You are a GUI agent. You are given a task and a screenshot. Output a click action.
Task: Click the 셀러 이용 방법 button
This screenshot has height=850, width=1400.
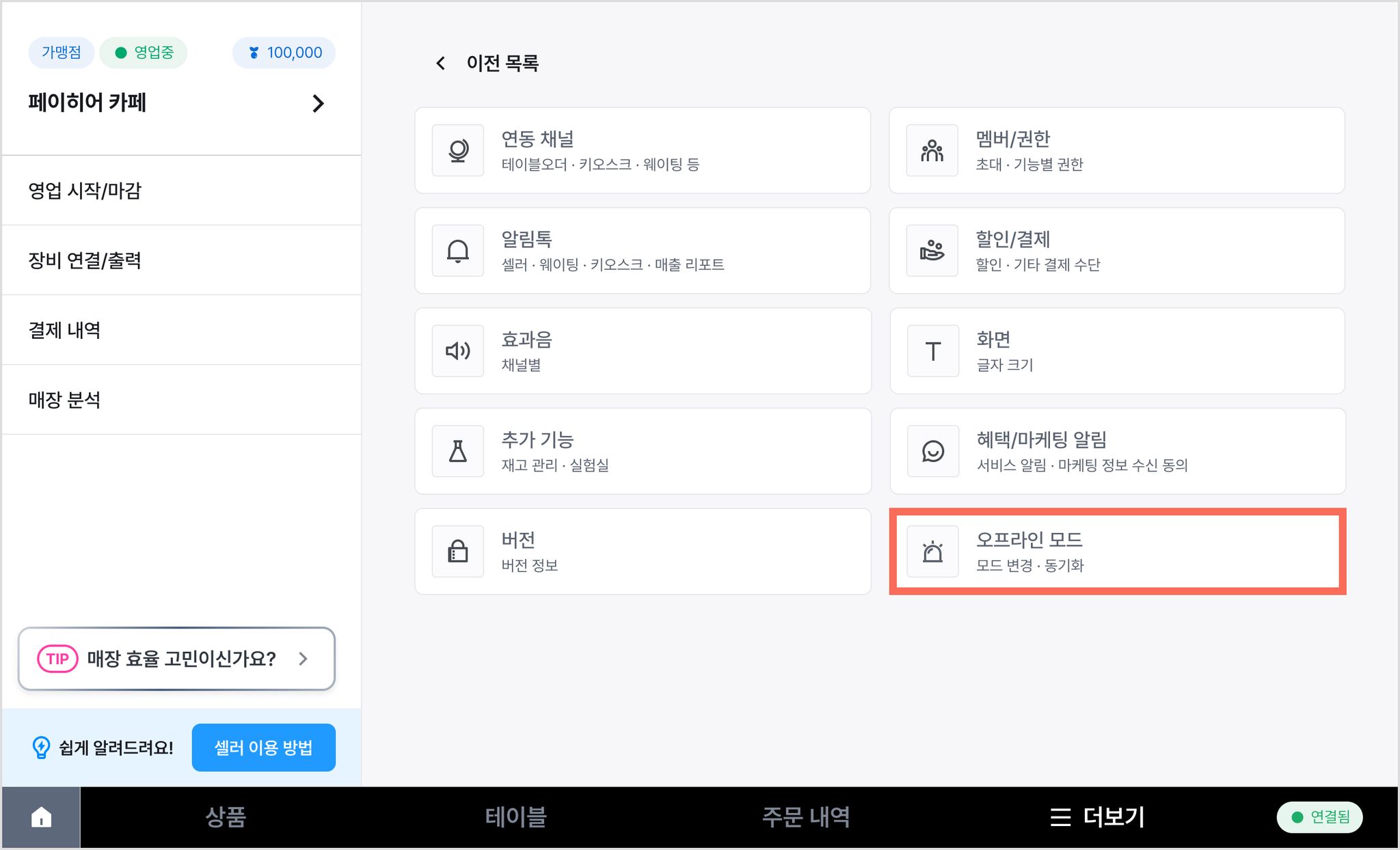click(263, 748)
